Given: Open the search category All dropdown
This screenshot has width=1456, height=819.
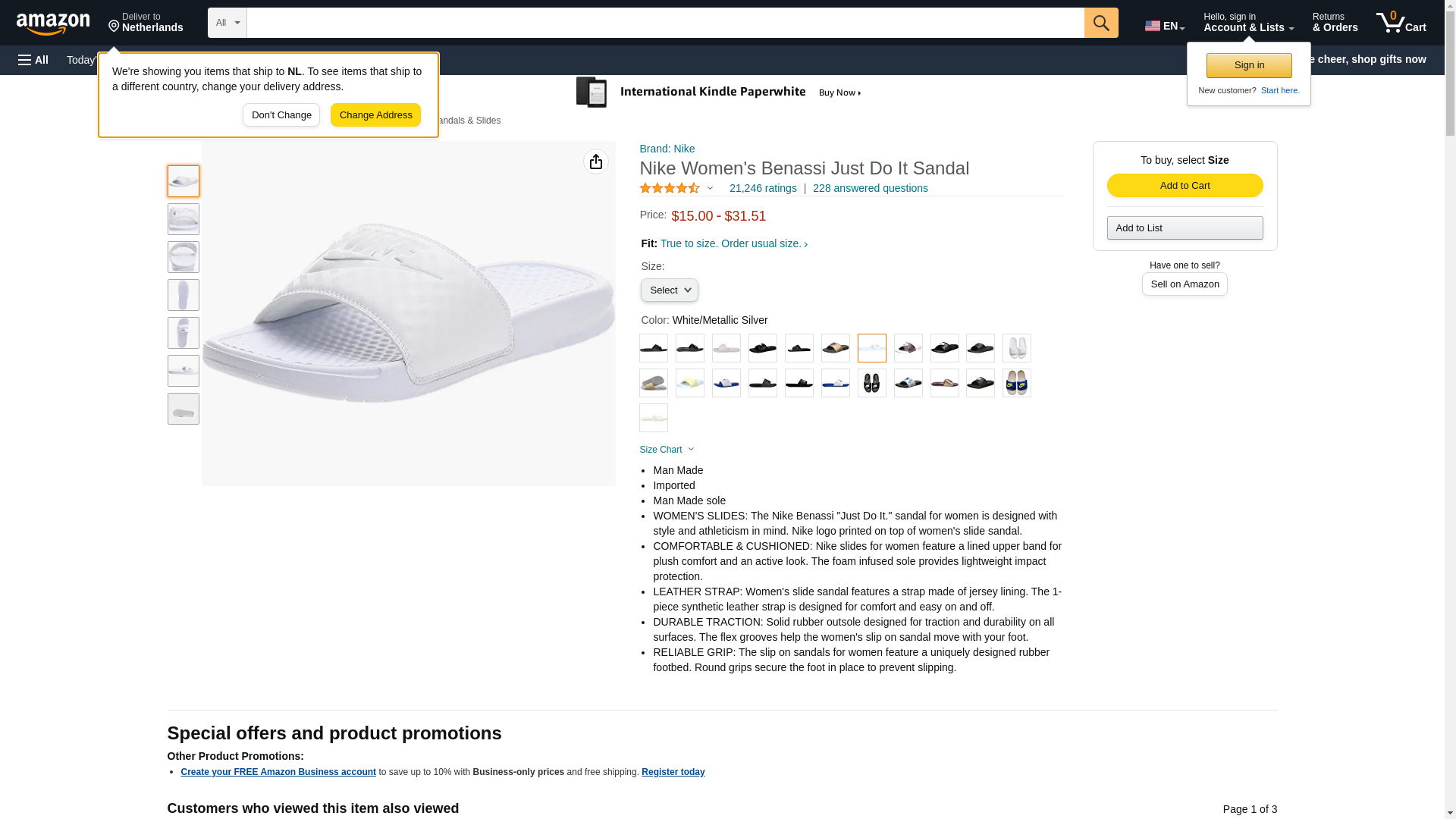Looking at the screenshot, I should tap(227, 23).
